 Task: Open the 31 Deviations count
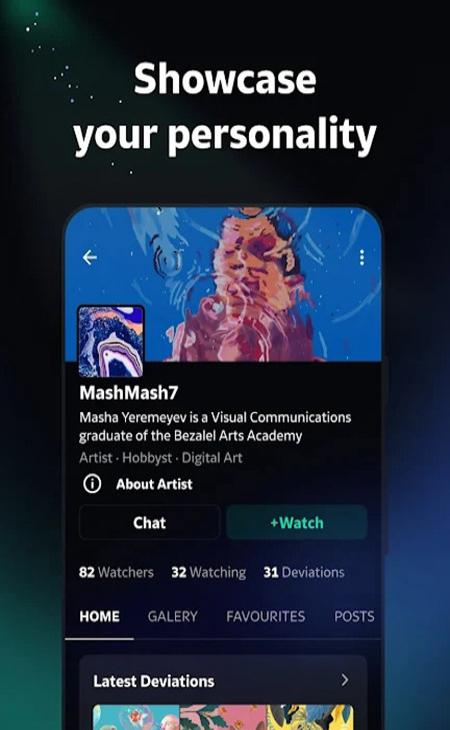click(x=304, y=572)
